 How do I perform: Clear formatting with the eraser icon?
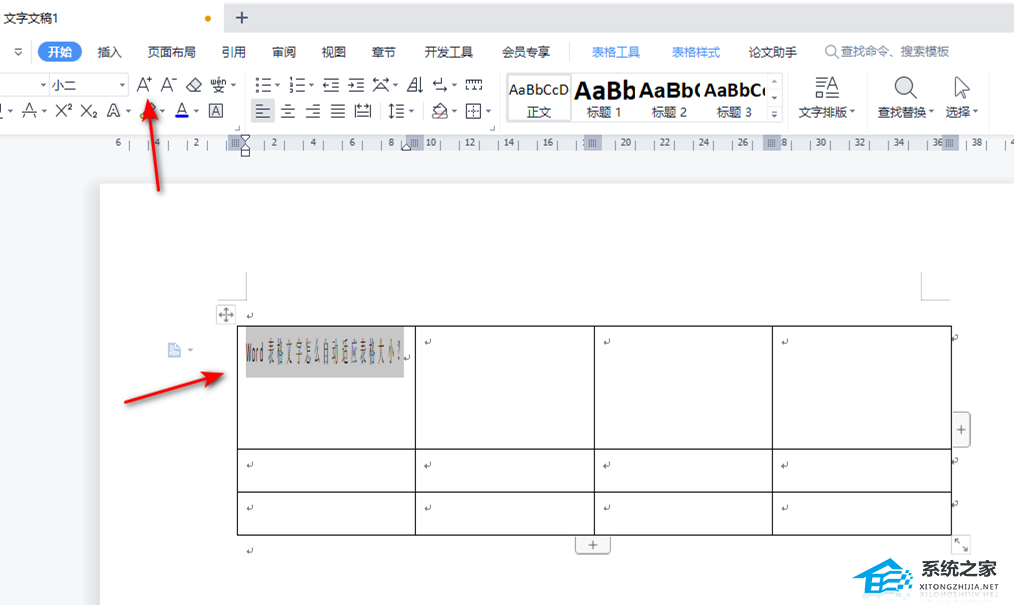[x=194, y=85]
